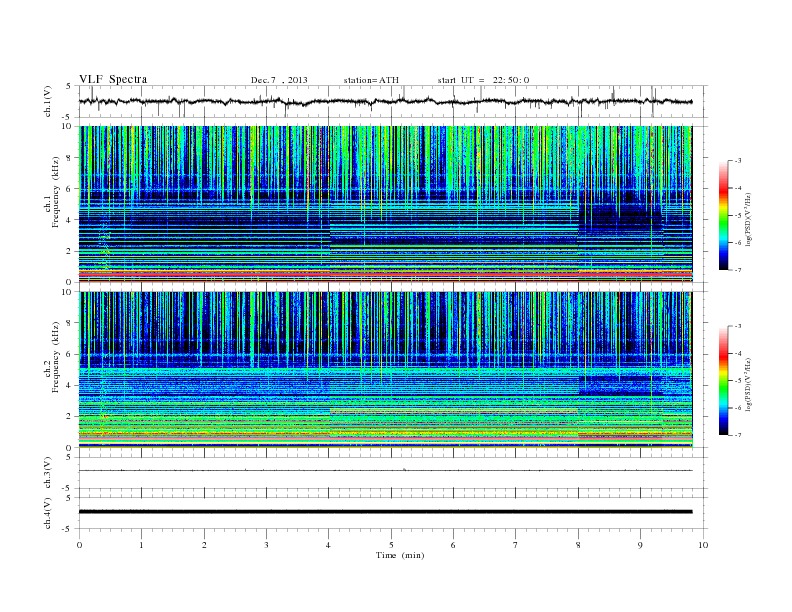Click the ch.1 color scale bar
Image resolution: width=792 pixels, height=612 pixels.
[x=723, y=215]
